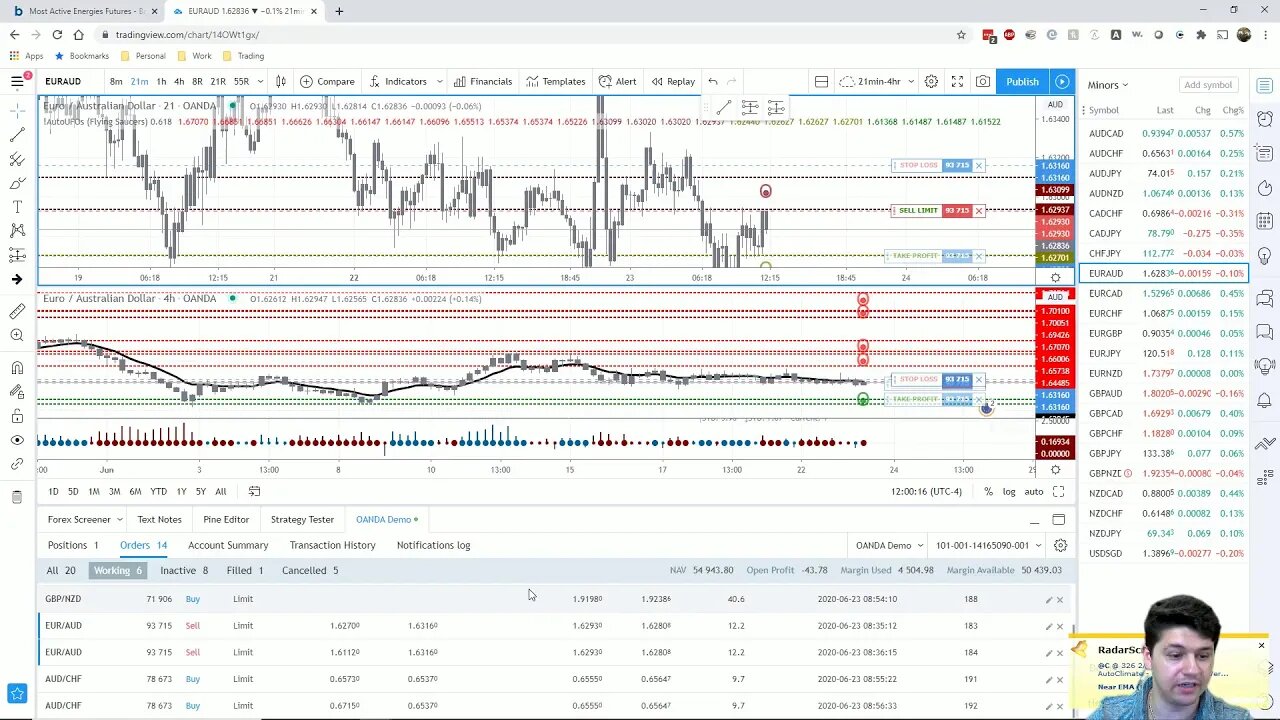Cancel the GBP/NZD Buy Limit order
Image resolution: width=1280 pixels, height=720 pixels.
(x=1060, y=599)
